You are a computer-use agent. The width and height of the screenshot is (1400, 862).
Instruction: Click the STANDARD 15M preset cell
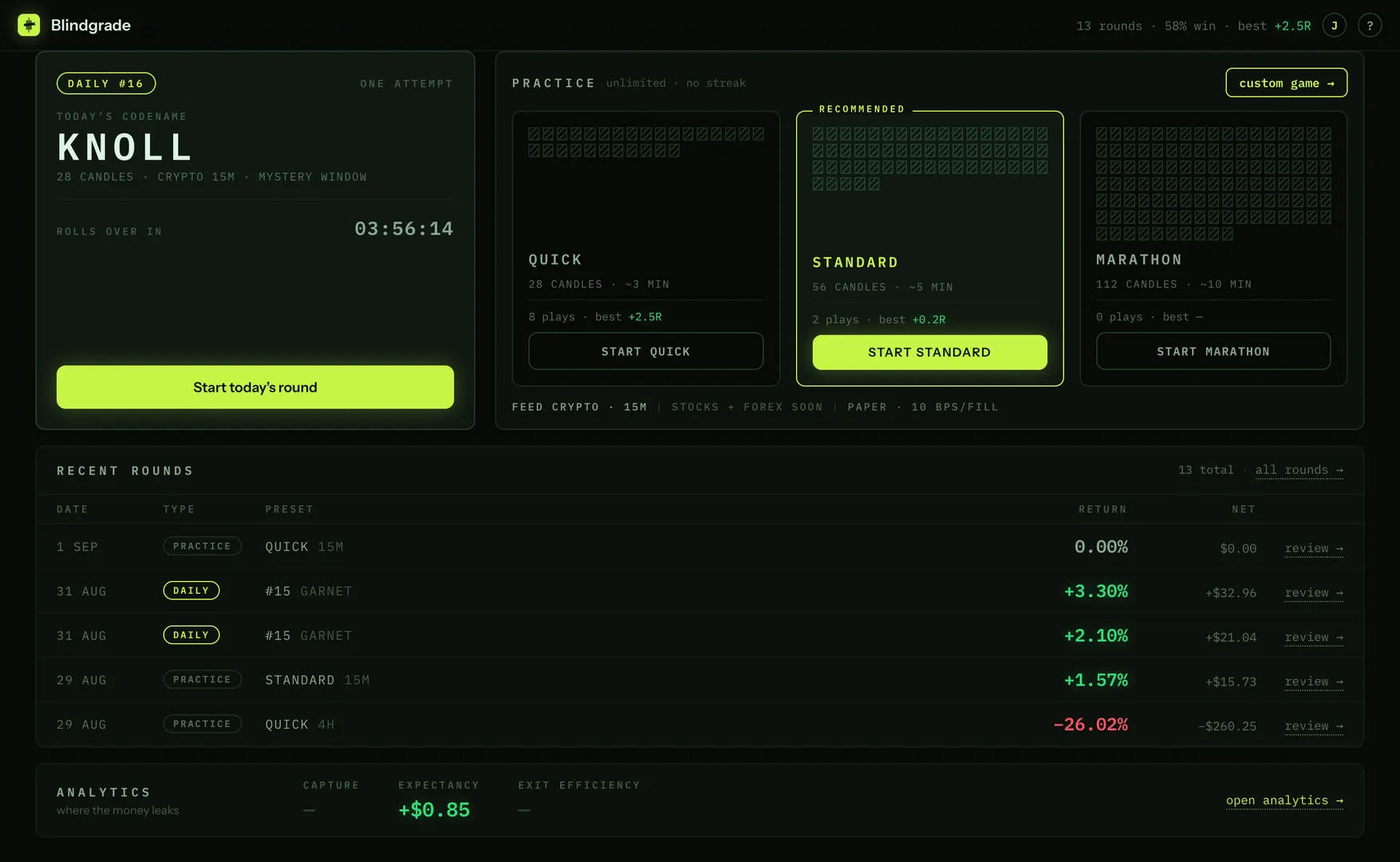317,680
